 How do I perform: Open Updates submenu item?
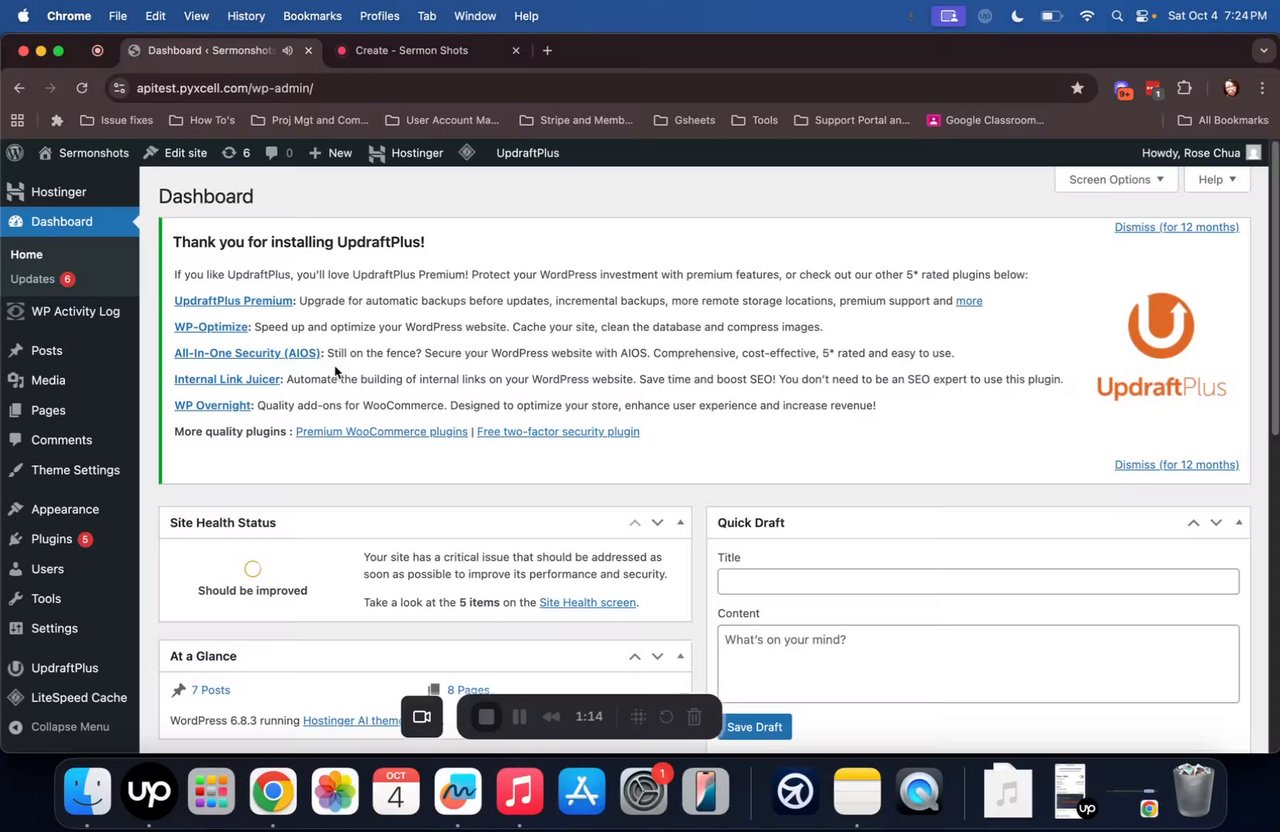point(42,279)
